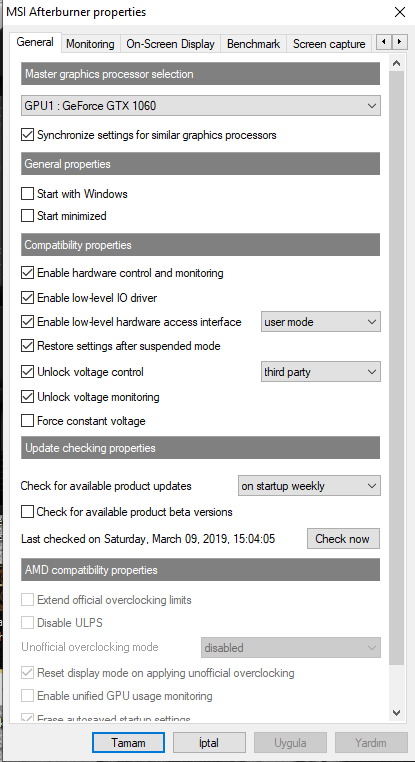Expand the user mode dropdown
This screenshot has height=762, width=415.
pos(321,322)
